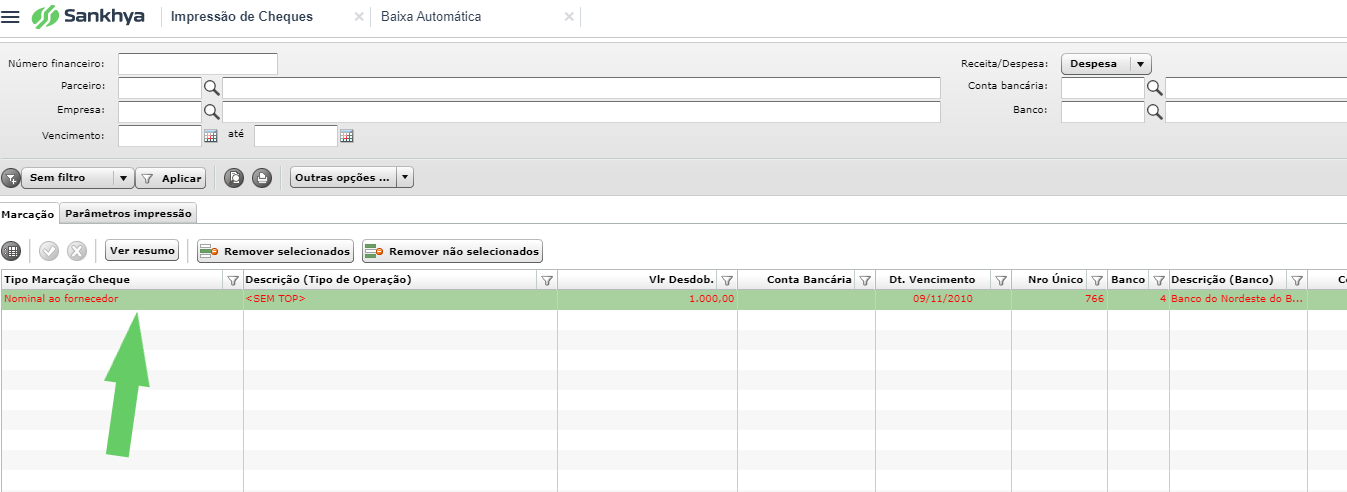Click the grid configuration icon

(x=11, y=251)
